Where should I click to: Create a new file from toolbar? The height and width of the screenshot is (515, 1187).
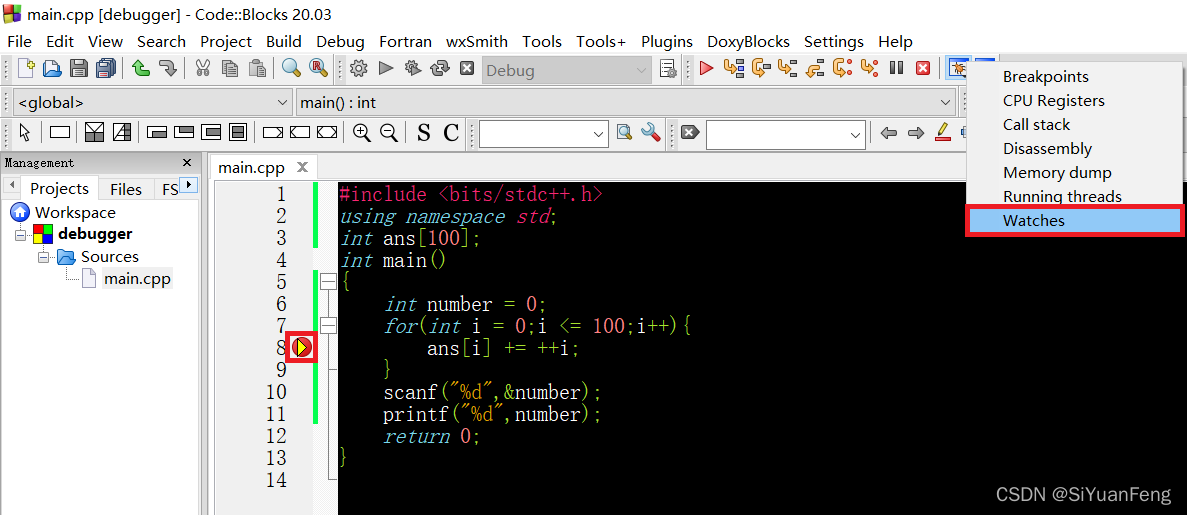tap(26, 69)
